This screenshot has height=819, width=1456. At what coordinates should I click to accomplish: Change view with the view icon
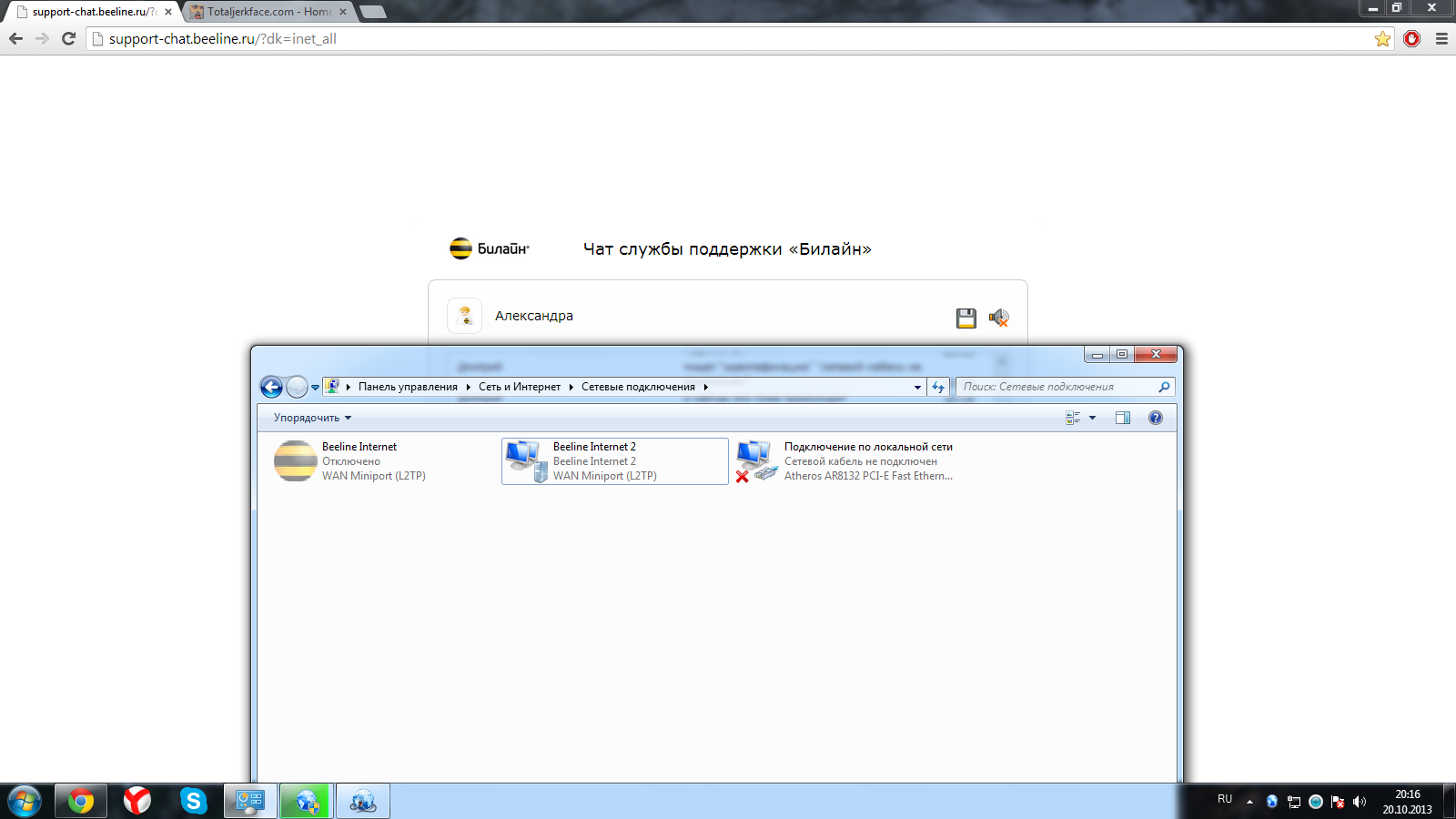1073,418
